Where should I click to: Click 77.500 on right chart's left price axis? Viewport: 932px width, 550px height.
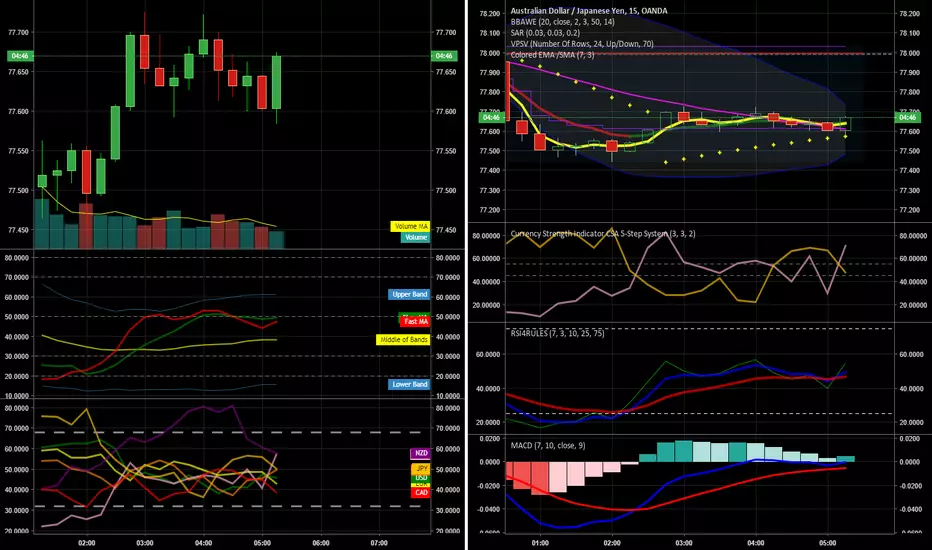tap(490, 151)
